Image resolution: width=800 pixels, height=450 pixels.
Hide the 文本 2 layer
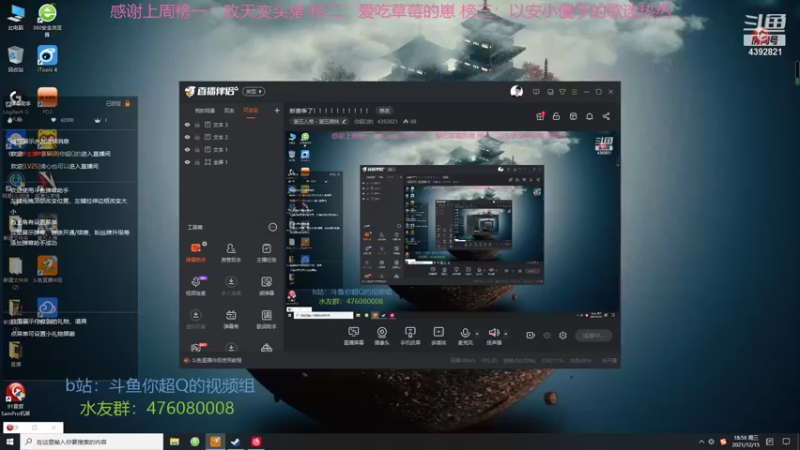(x=187, y=137)
